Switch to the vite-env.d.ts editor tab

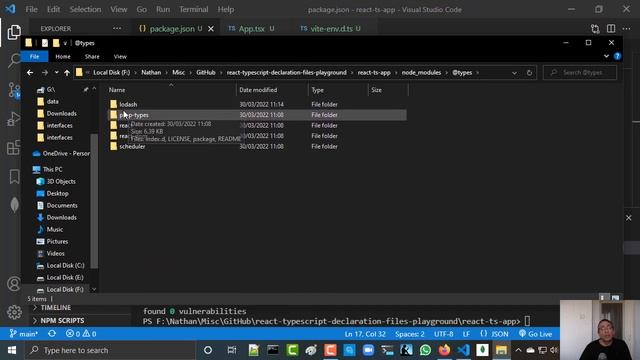point(331,29)
